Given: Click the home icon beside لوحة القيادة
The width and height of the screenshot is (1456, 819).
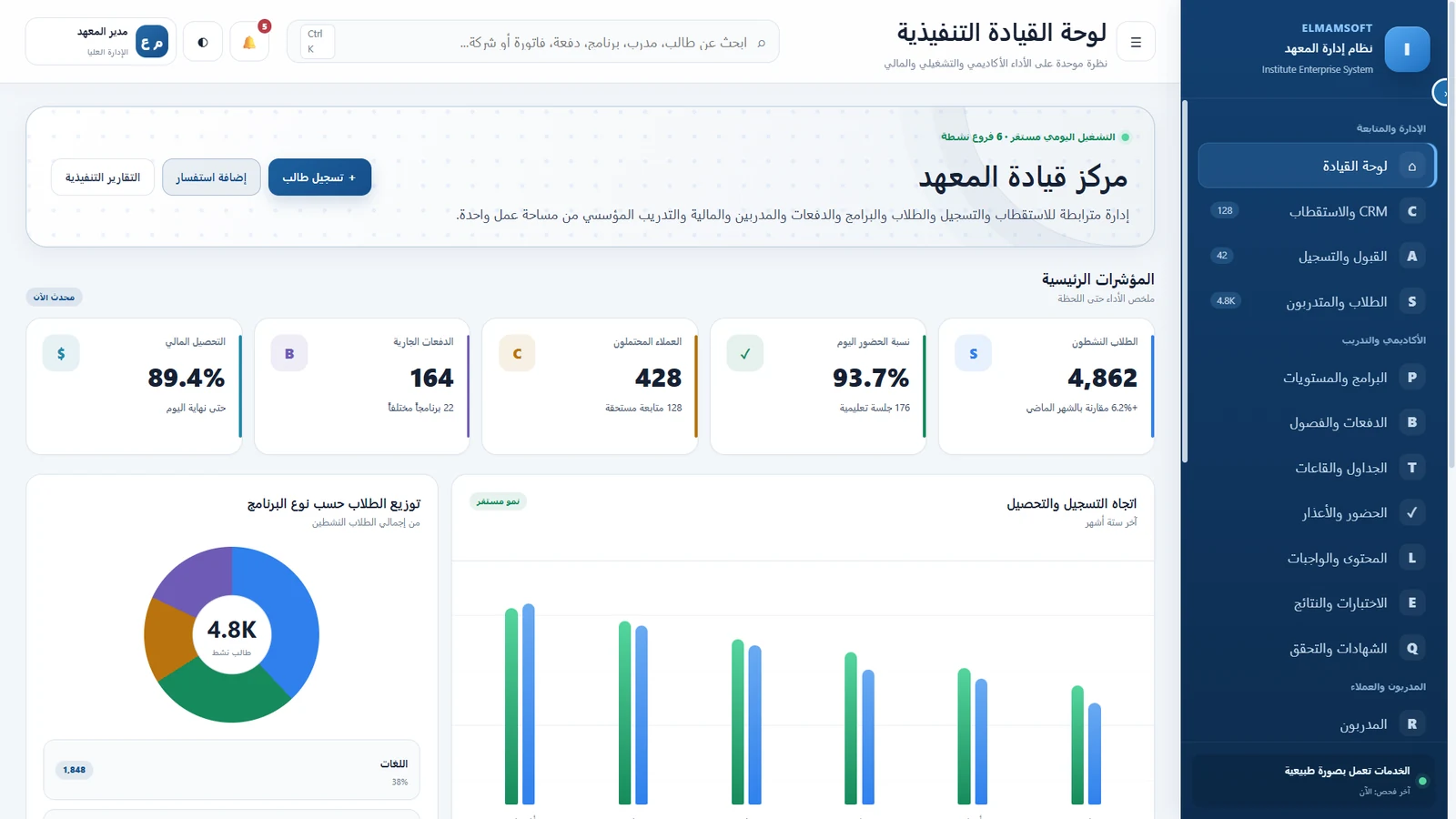Looking at the screenshot, I should (x=1412, y=166).
